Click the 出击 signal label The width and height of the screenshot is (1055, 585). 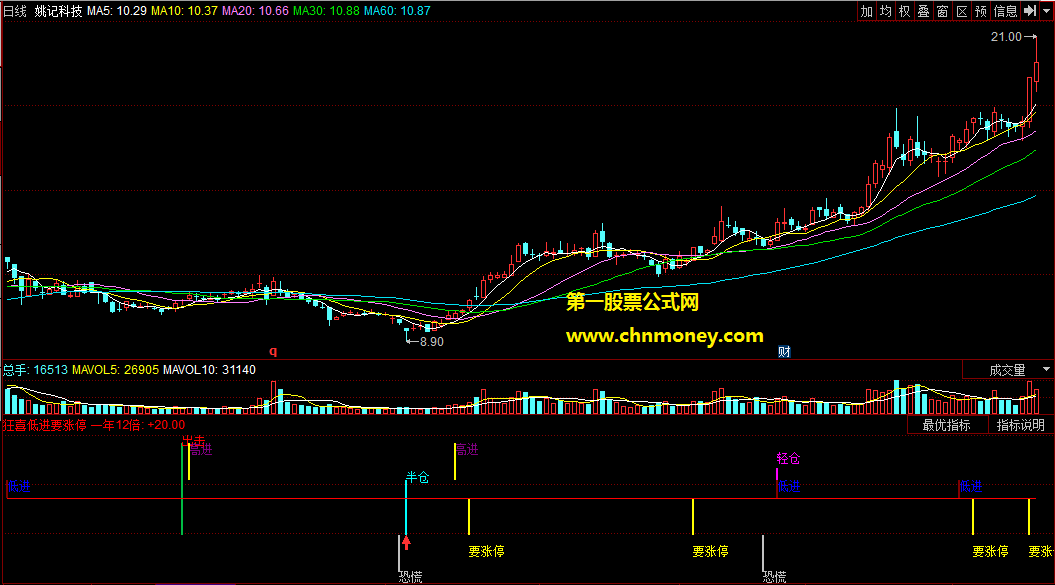[194, 441]
